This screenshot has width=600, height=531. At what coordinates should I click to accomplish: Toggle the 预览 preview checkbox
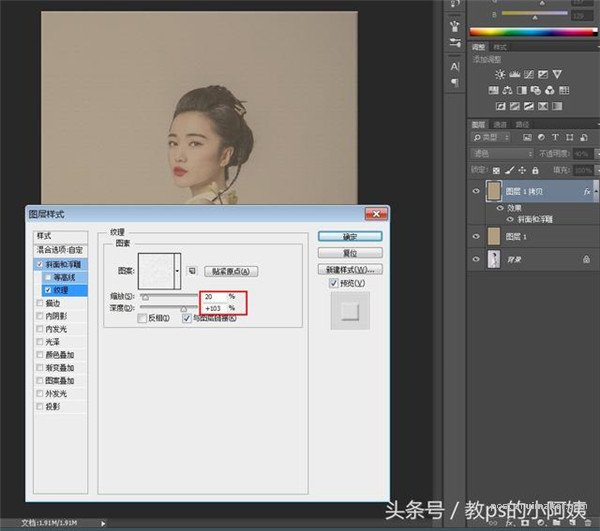[333, 283]
